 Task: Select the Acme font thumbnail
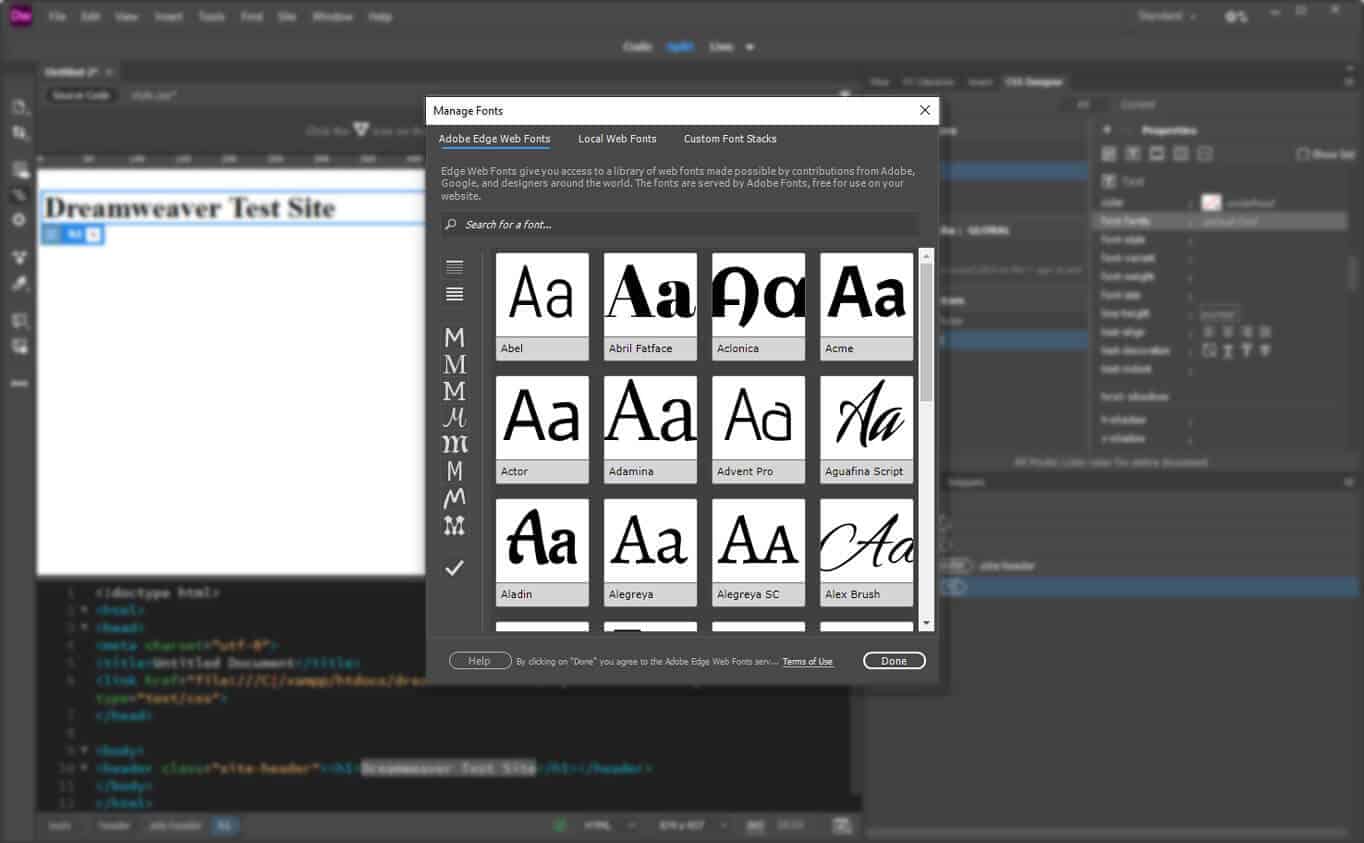click(x=866, y=306)
